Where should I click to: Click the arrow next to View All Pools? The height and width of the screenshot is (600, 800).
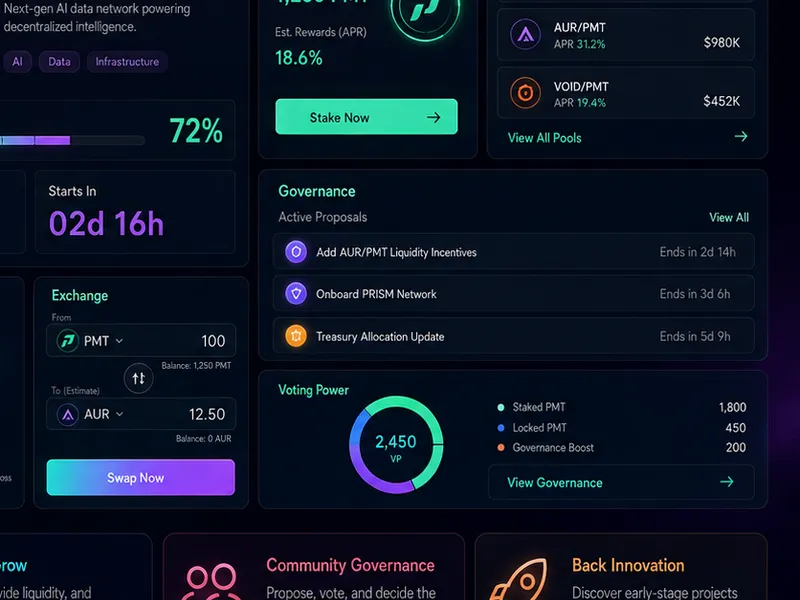(741, 136)
